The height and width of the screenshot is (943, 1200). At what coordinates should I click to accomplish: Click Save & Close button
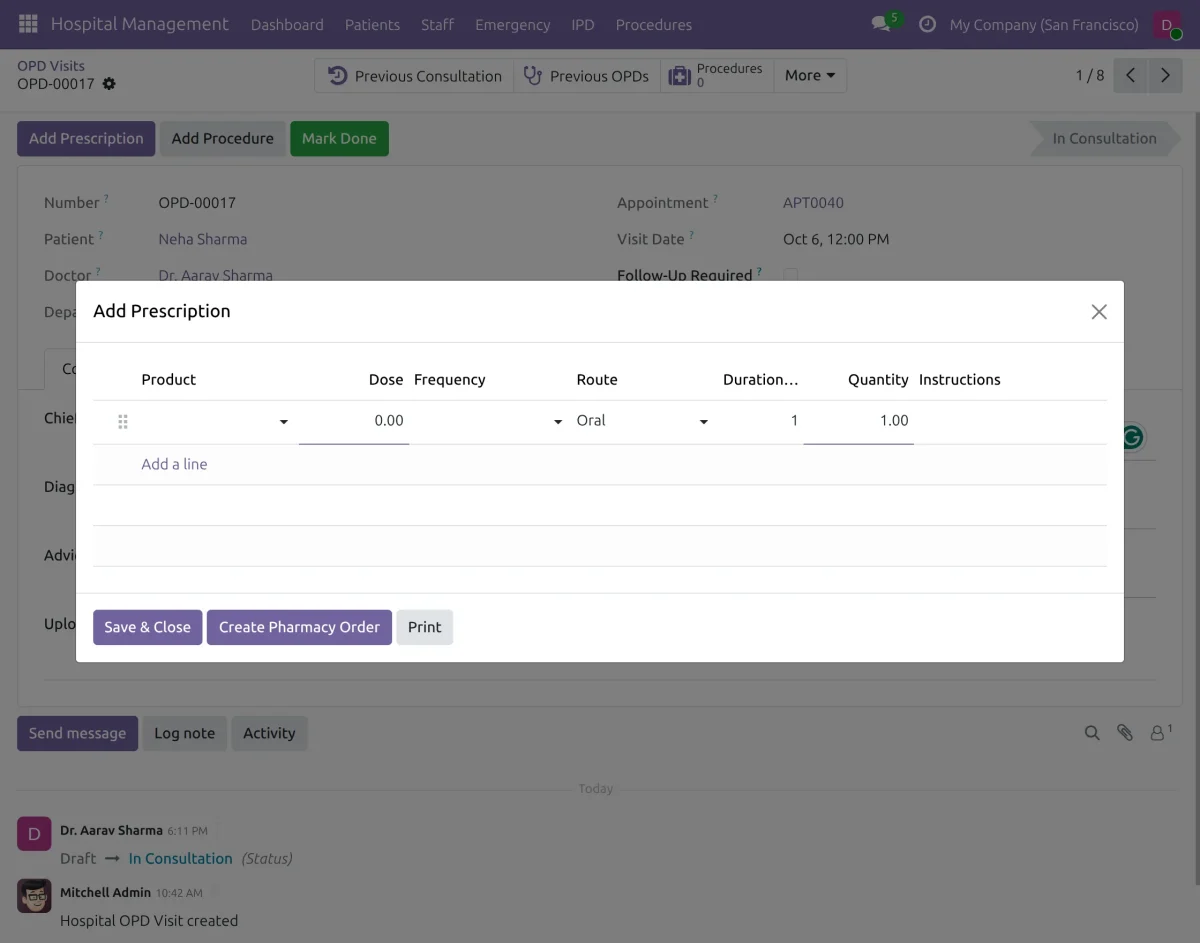148,627
